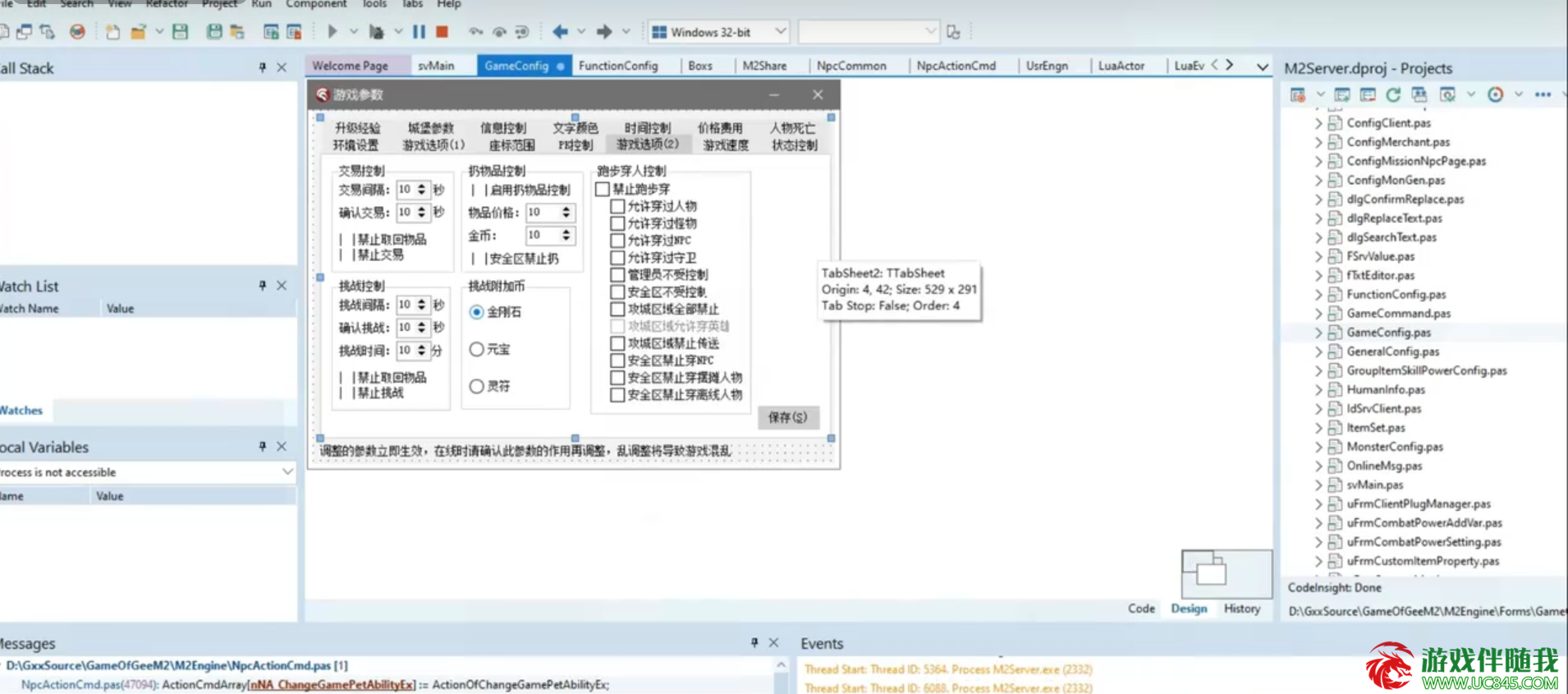Check the 安全区禁止穿离线人物 checkbox
Viewport: 1568px width, 694px height.
click(617, 395)
